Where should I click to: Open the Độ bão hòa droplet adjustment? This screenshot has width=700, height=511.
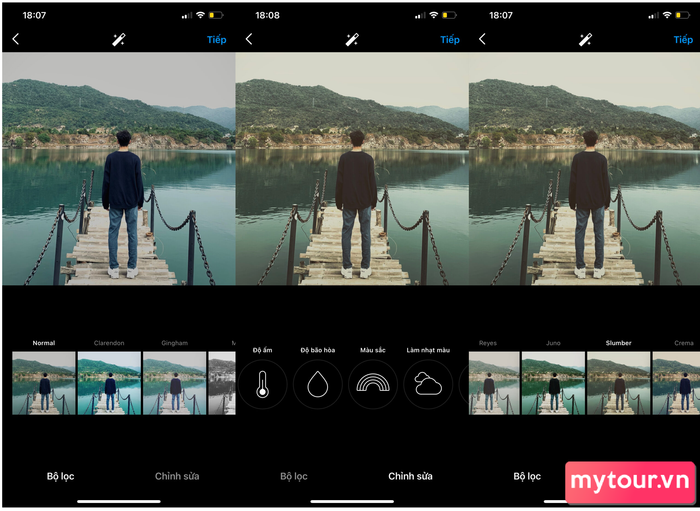[317, 384]
